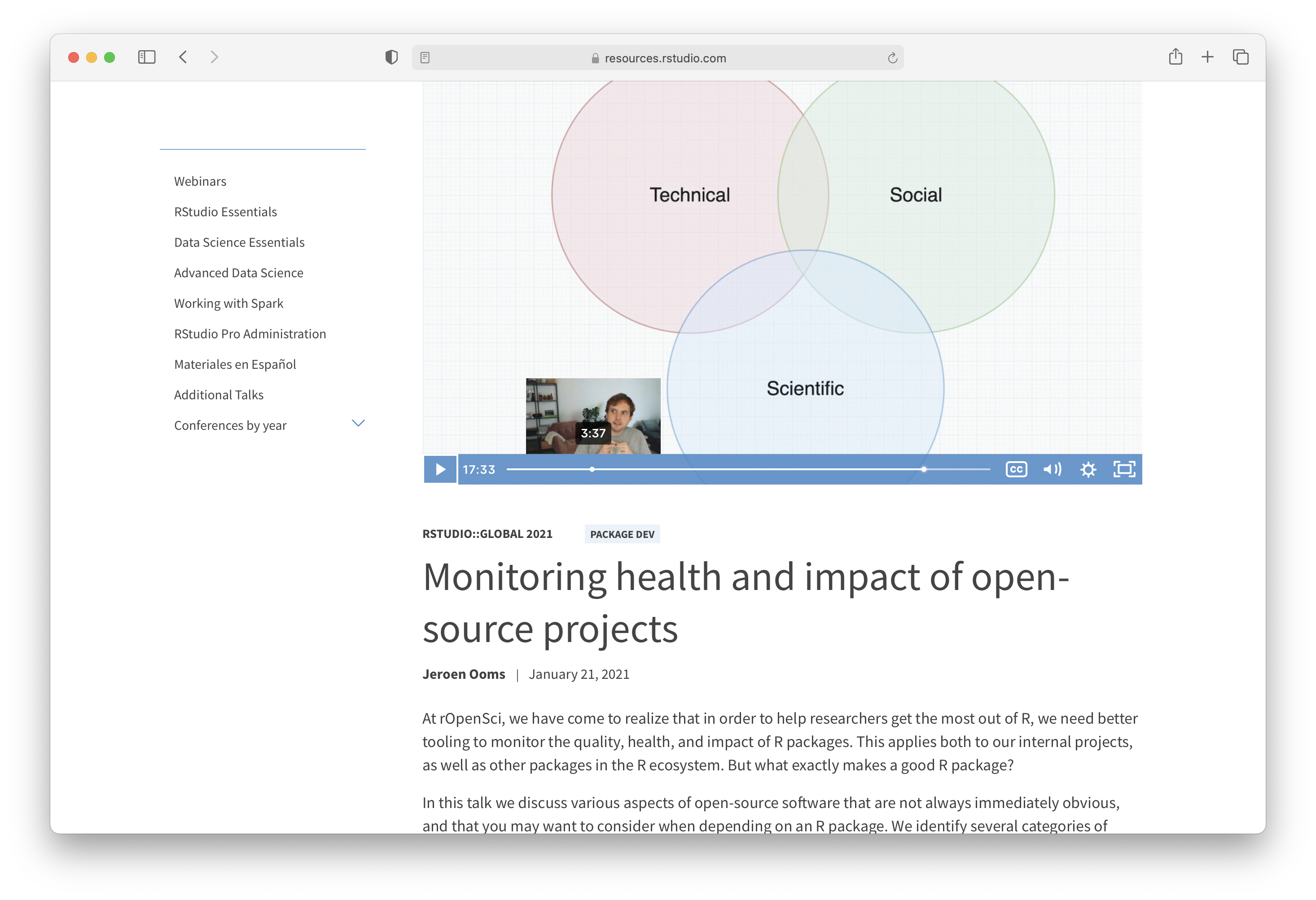The image size is (1316, 900).
Task: Open the share sheet
Action: (1176, 57)
